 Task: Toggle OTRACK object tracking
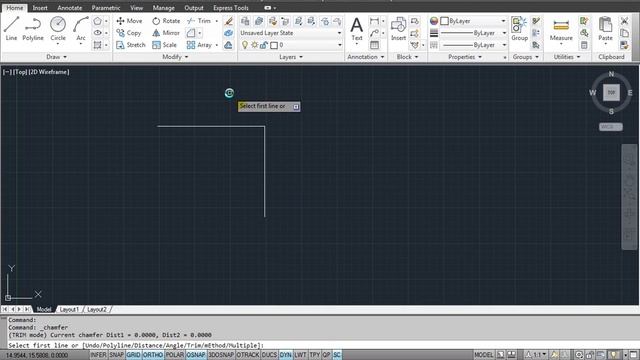[248, 355]
